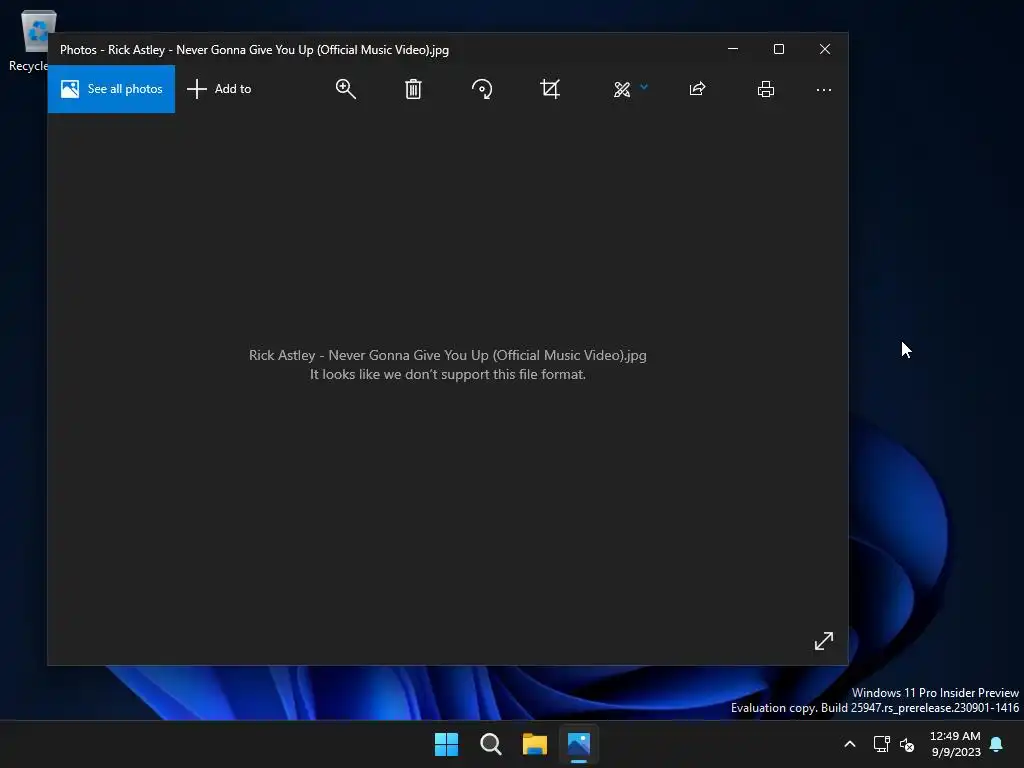Open network status tray icon
Viewport: 1024px width, 768px height.
[881, 744]
